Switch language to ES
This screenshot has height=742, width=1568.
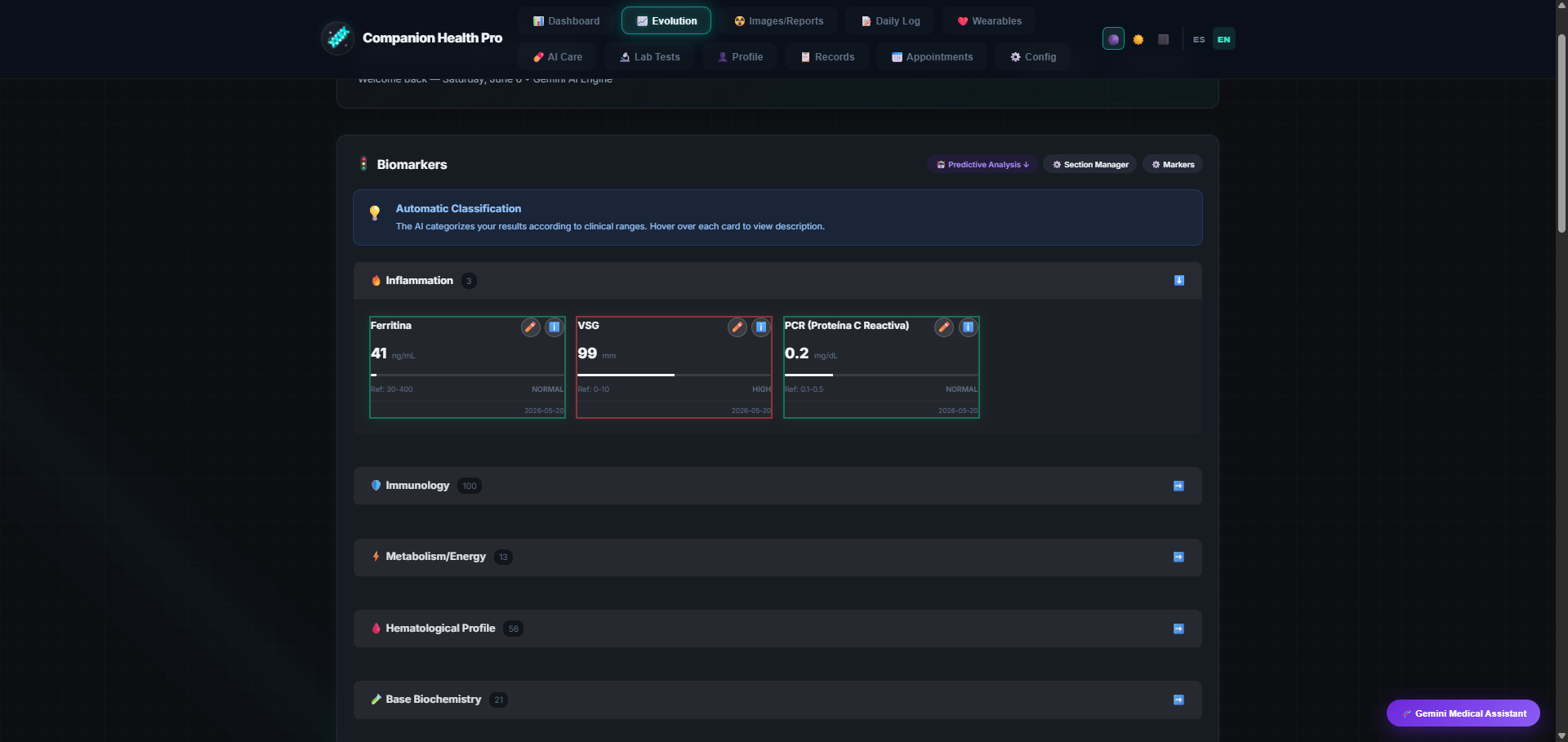(1199, 39)
